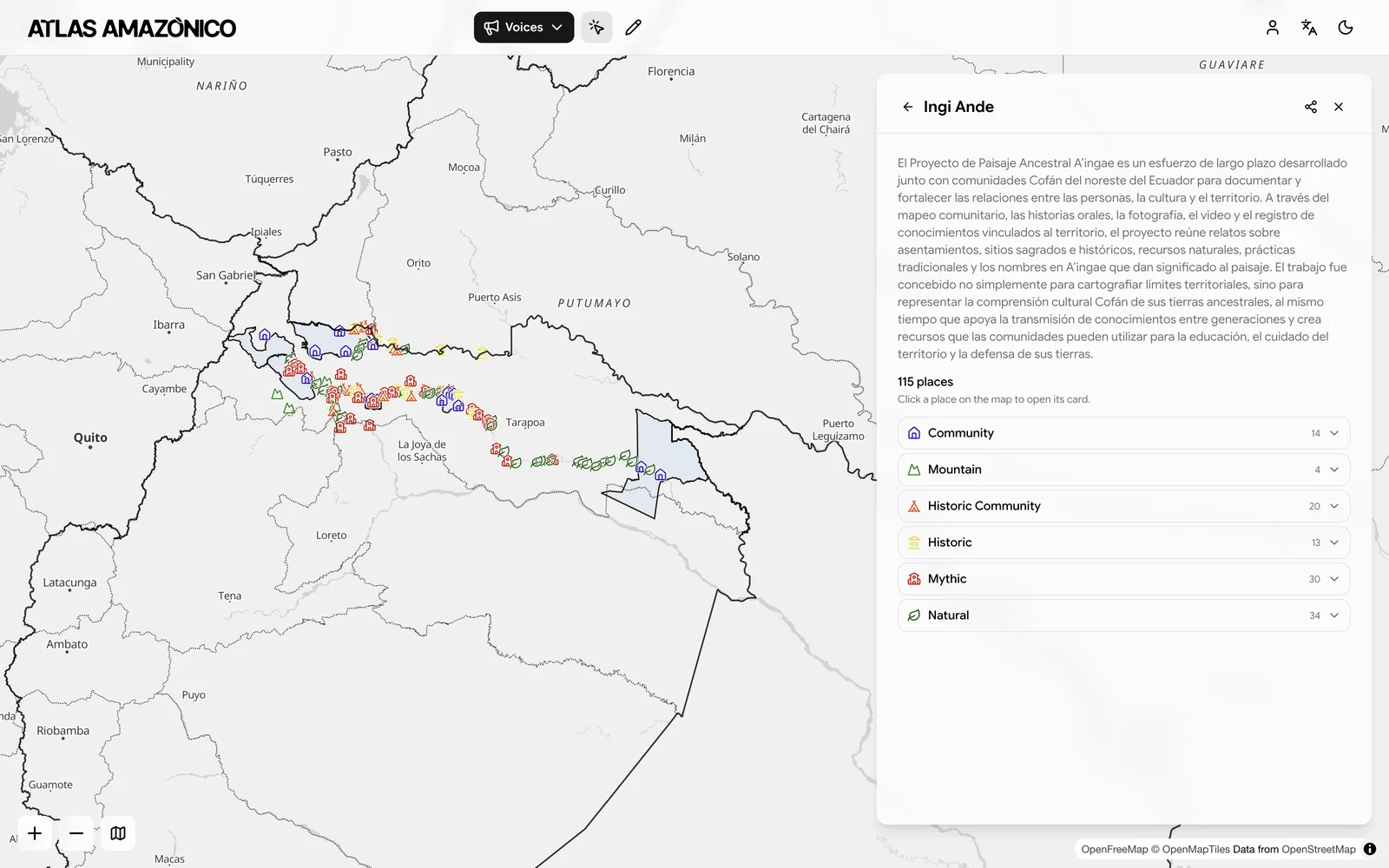
Task: Open the user account icon
Action: pyautogui.click(x=1272, y=27)
